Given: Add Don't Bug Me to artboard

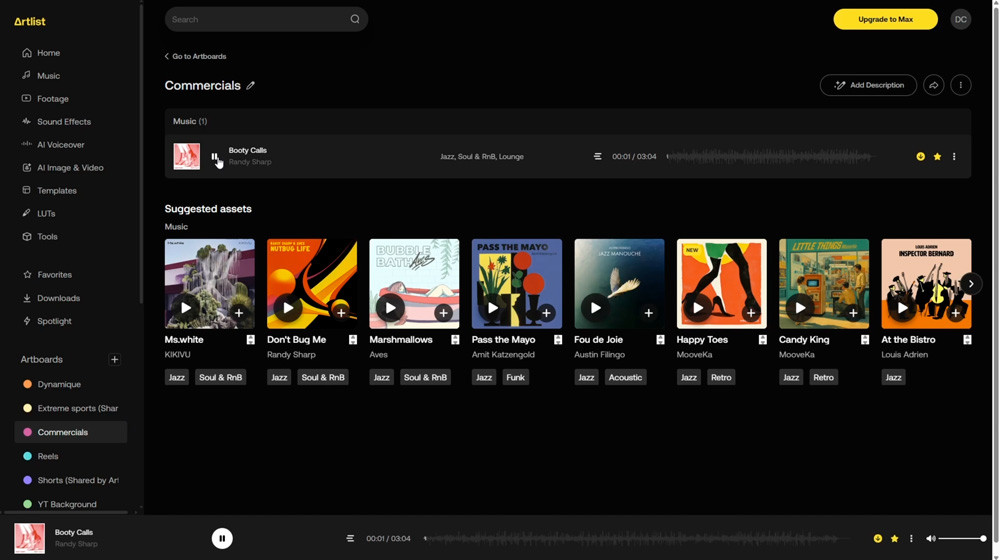Looking at the screenshot, I should pos(341,313).
